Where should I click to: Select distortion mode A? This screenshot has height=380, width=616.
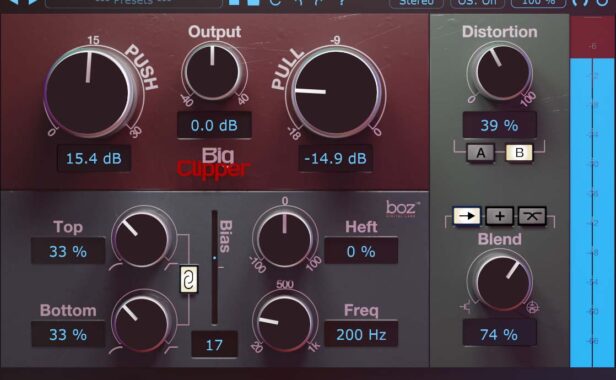coord(480,153)
